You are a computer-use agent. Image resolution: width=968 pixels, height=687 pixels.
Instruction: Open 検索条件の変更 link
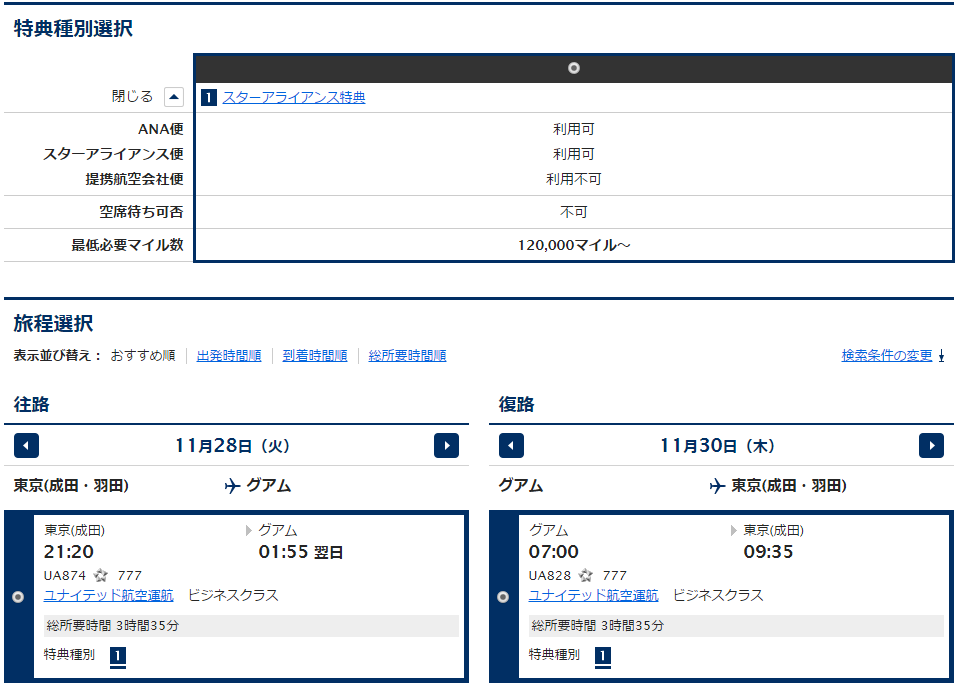[887, 356]
